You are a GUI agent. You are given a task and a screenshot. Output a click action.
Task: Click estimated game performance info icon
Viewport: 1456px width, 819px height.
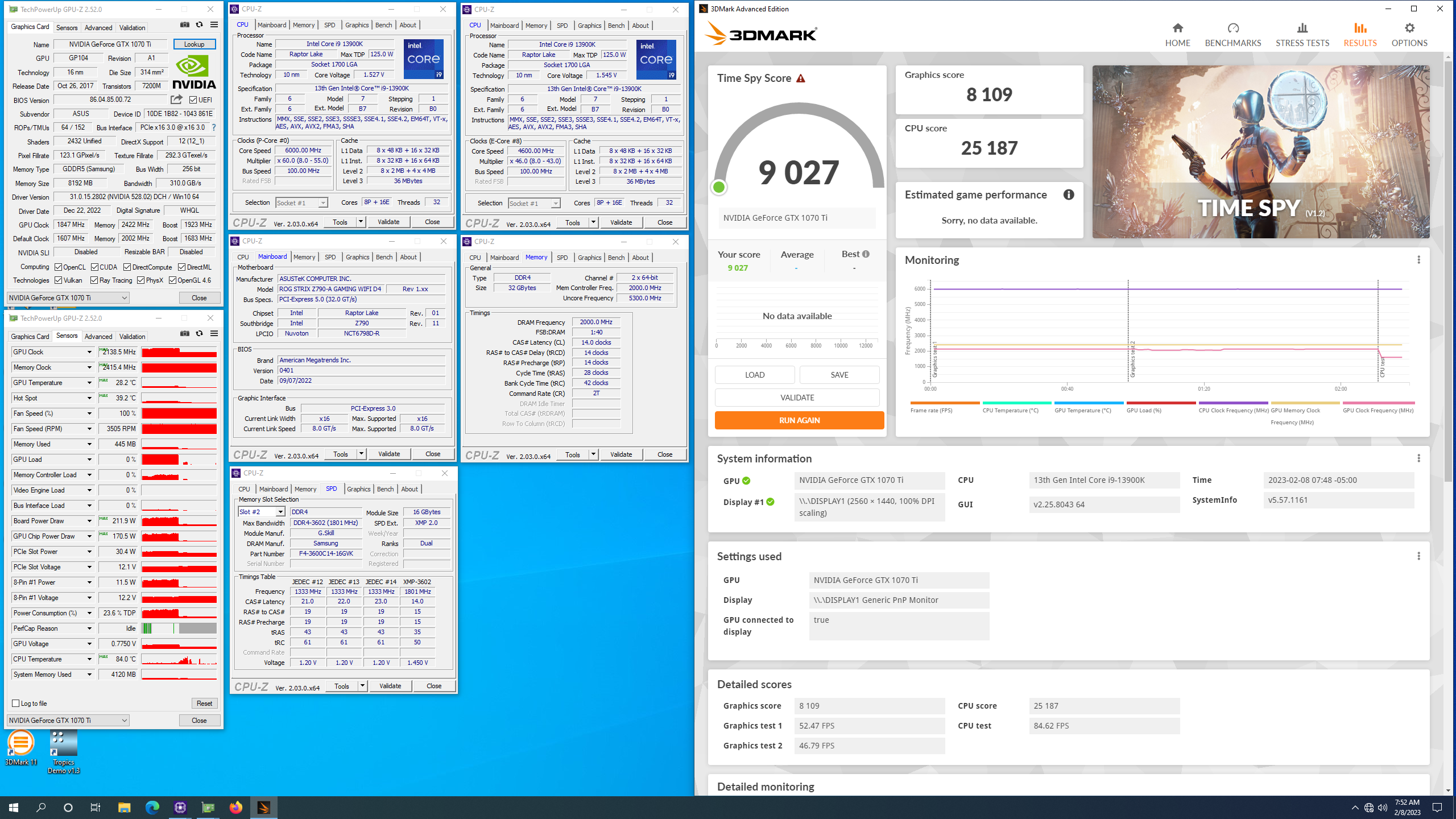[1069, 195]
